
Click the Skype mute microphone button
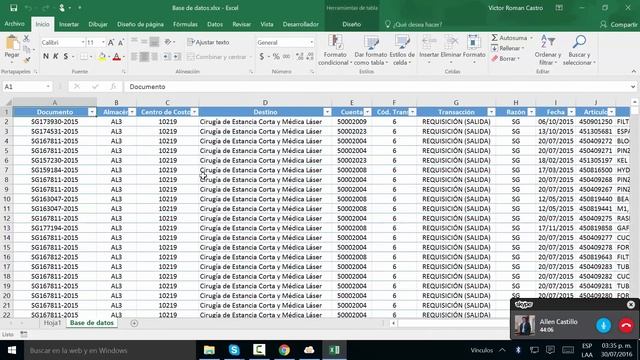[x=603, y=325]
